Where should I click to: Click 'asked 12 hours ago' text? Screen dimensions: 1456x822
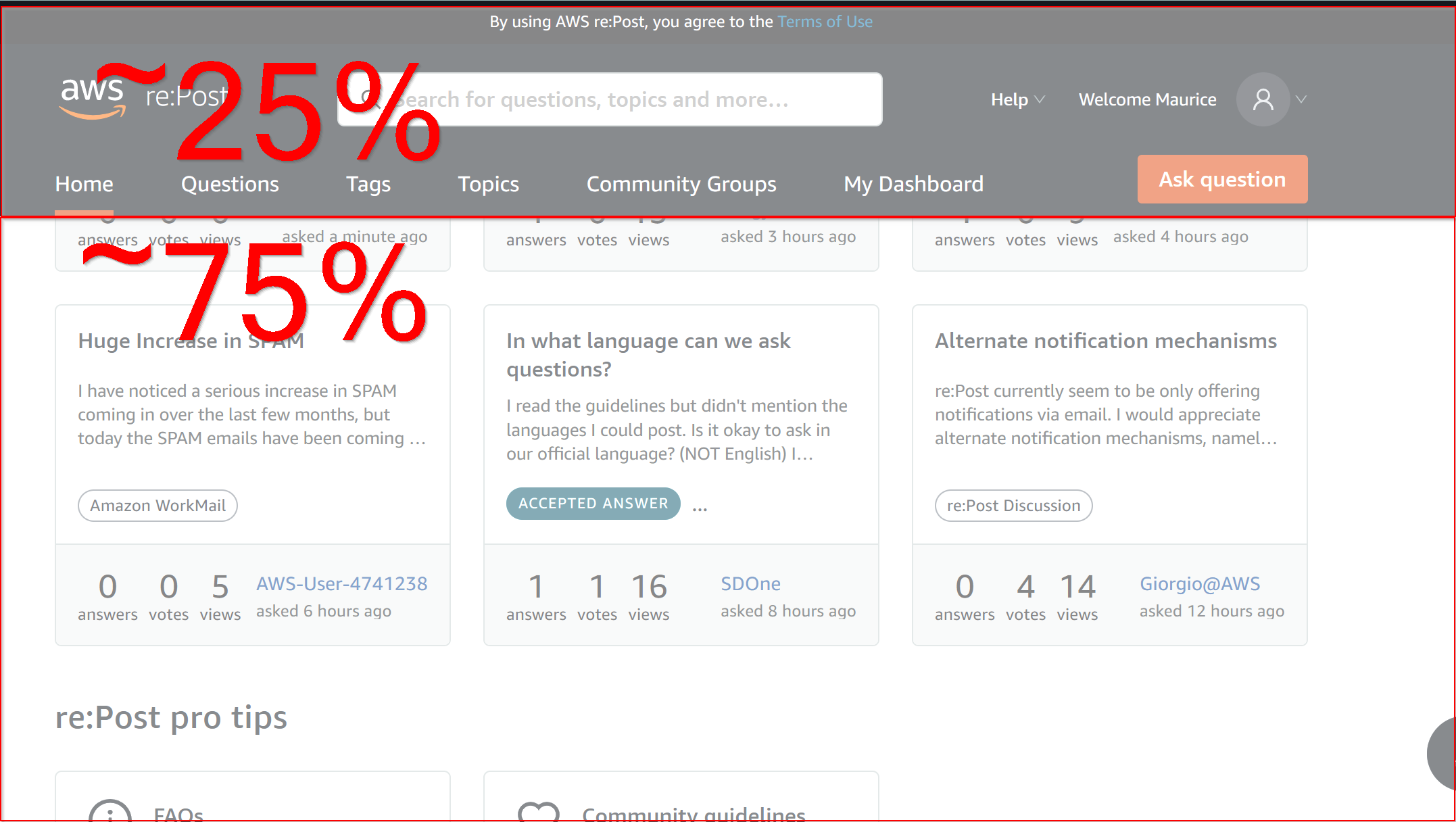[x=1212, y=611]
